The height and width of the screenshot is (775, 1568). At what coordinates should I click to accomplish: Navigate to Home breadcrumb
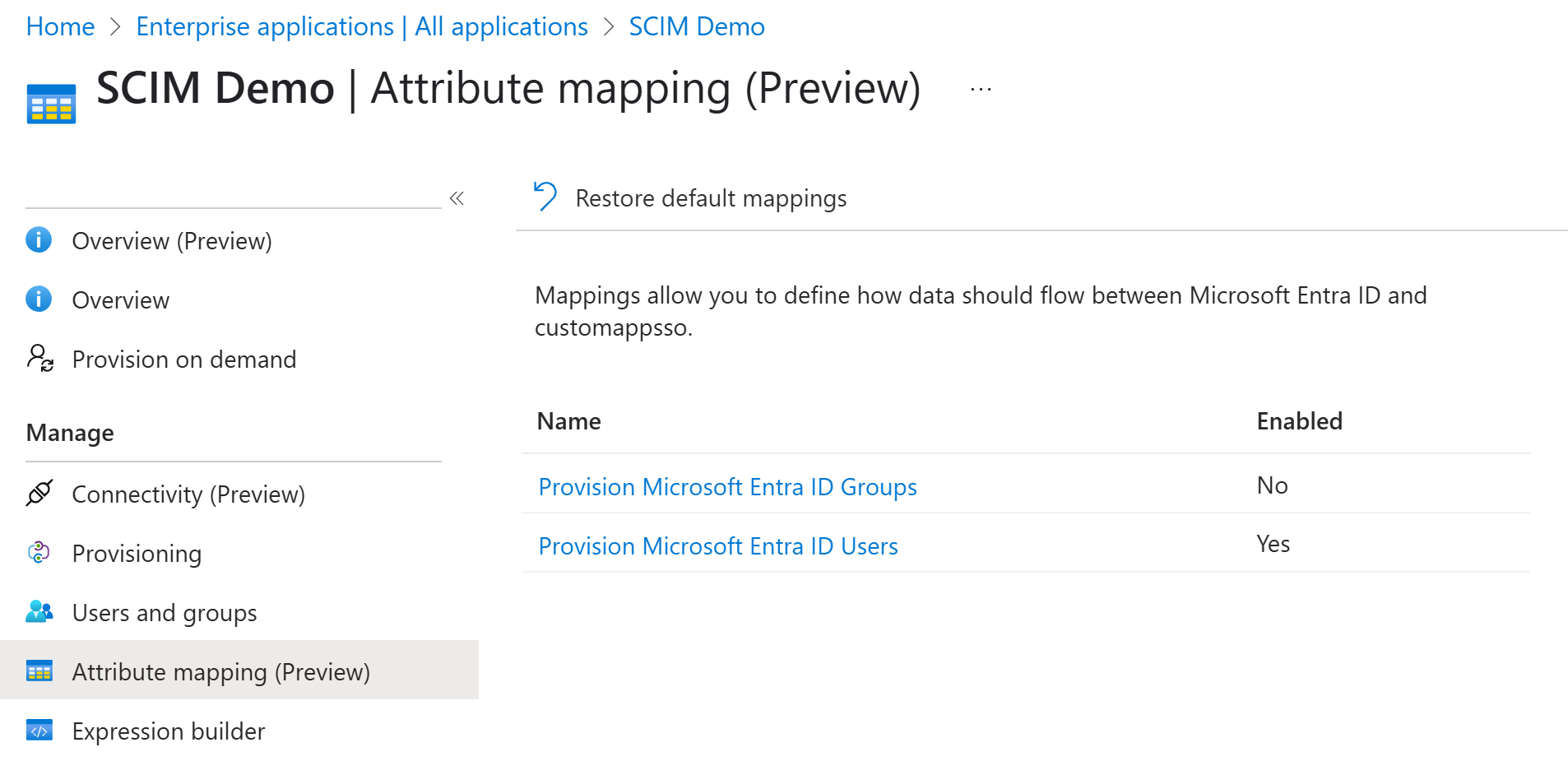click(x=60, y=26)
